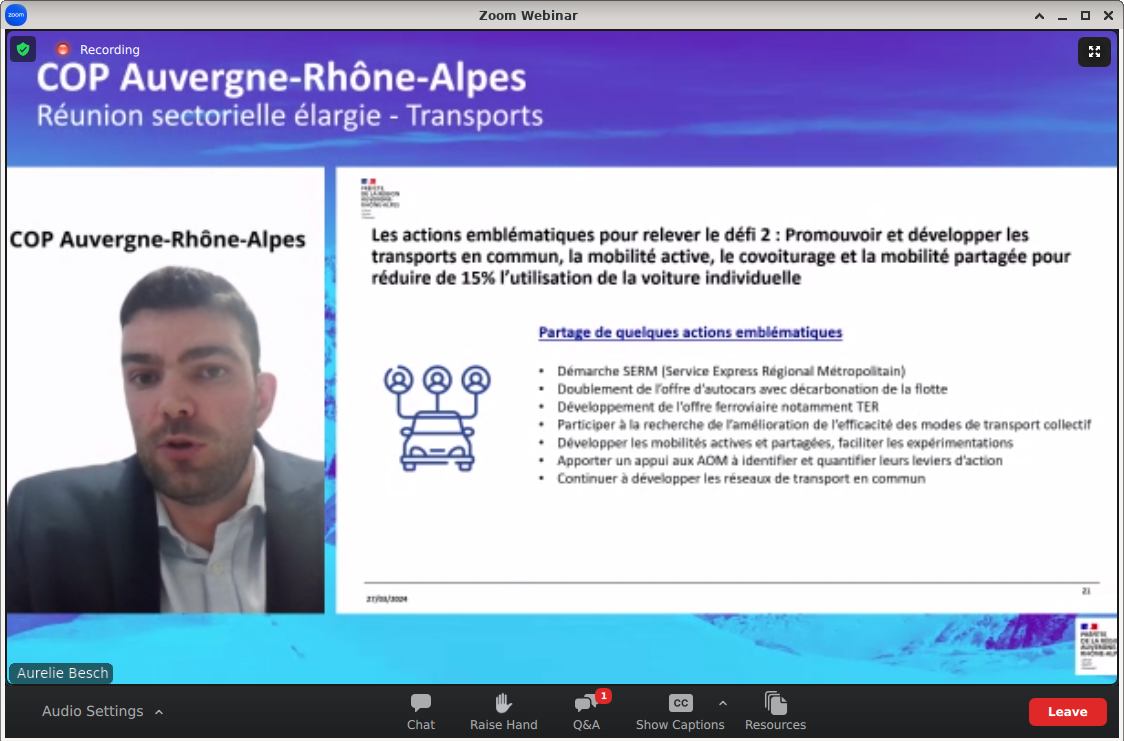Screen dimensions: 1124x741
Task: Open the Chat panel
Action: [421, 712]
